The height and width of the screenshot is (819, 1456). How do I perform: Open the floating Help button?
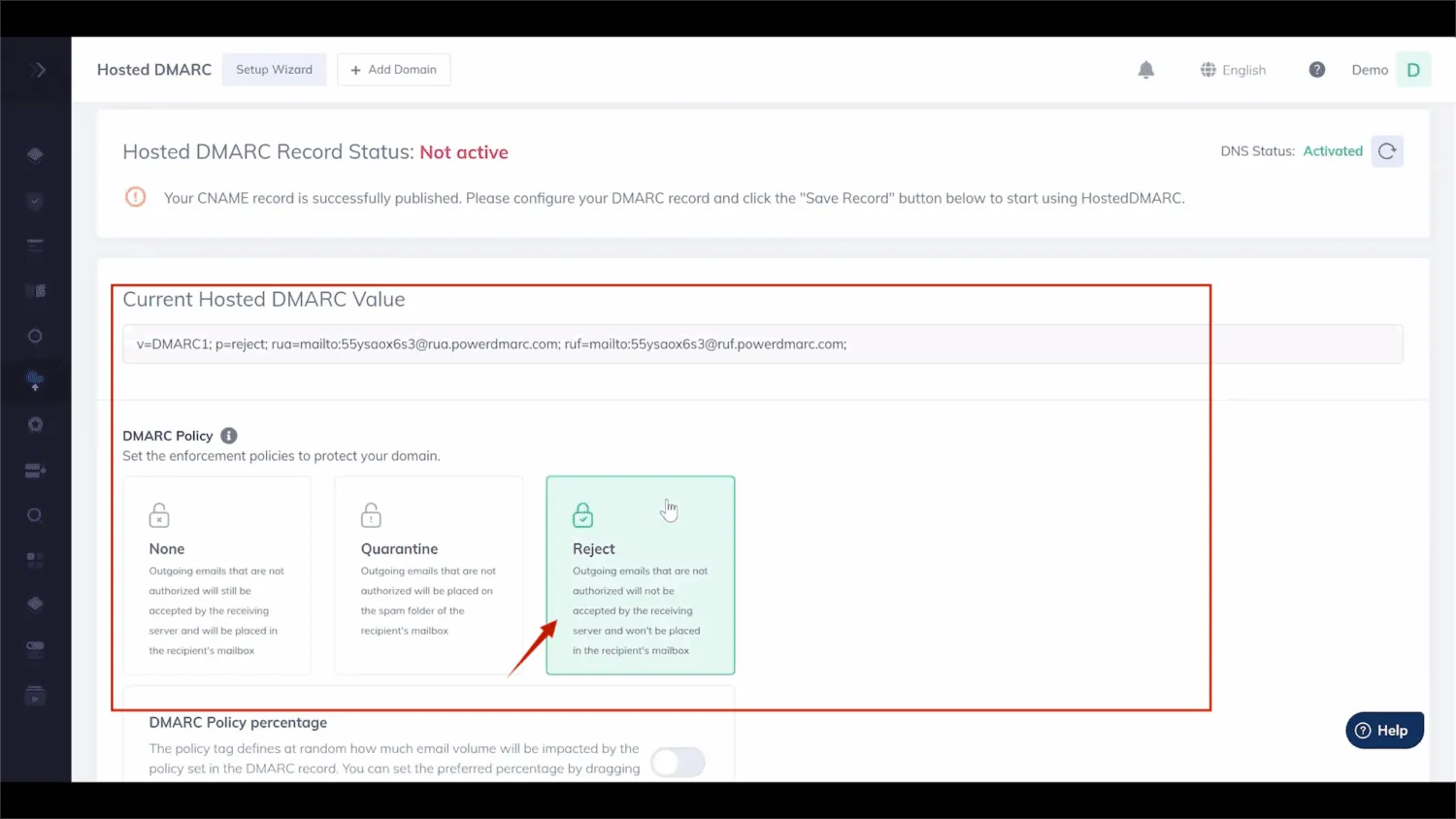click(x=1384, y=731)
